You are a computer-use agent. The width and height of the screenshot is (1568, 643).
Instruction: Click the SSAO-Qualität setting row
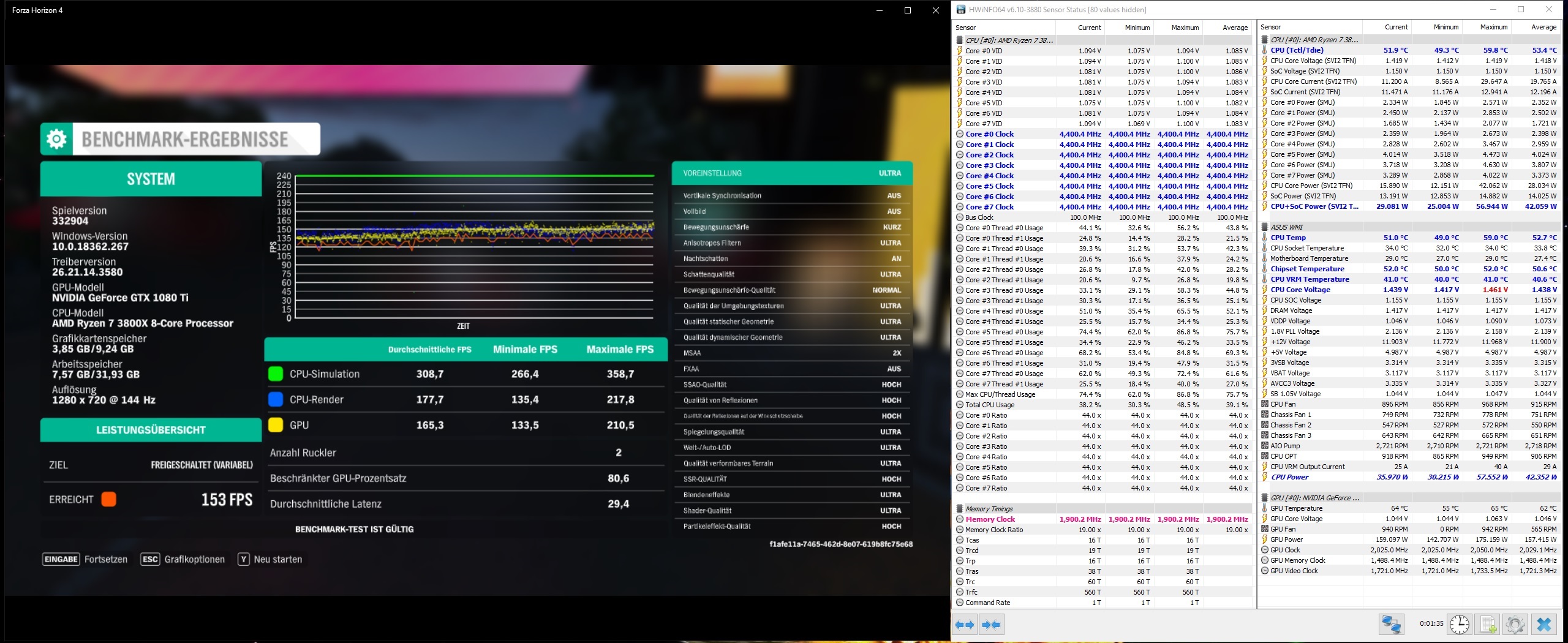click(x=792, y=385)
